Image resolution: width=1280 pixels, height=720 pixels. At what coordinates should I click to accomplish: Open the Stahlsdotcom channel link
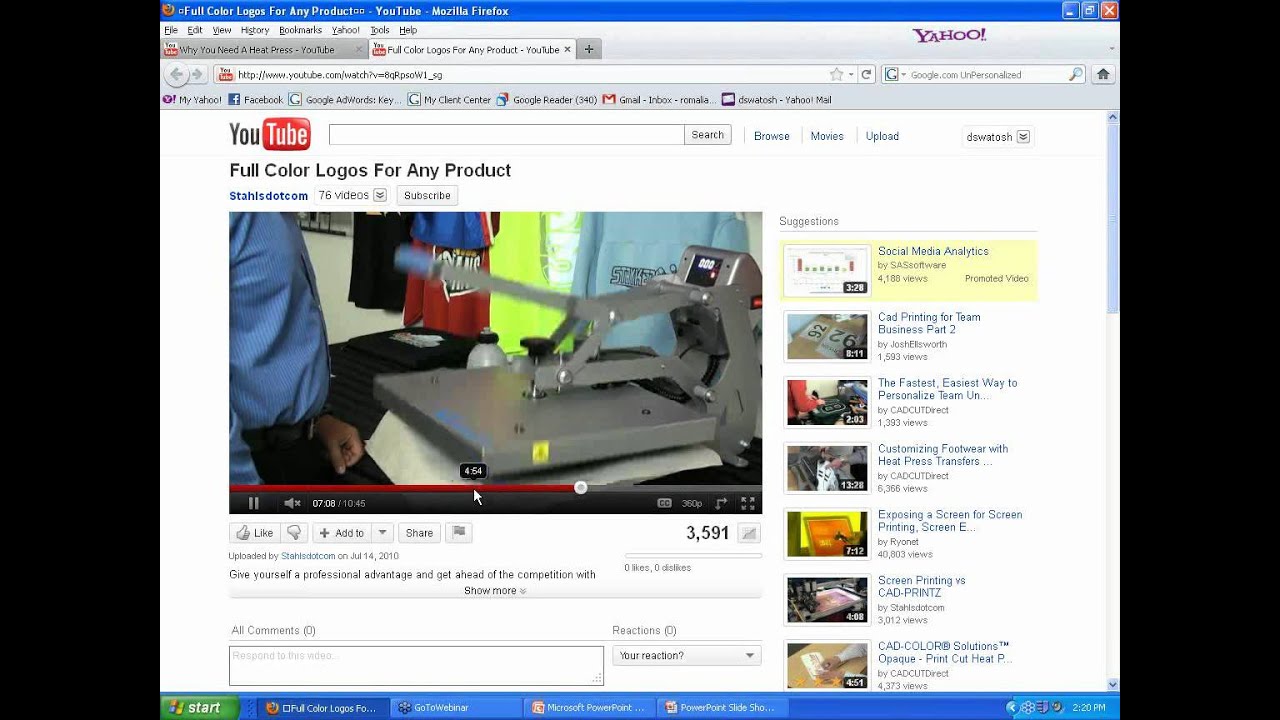[x=268, y=196]
